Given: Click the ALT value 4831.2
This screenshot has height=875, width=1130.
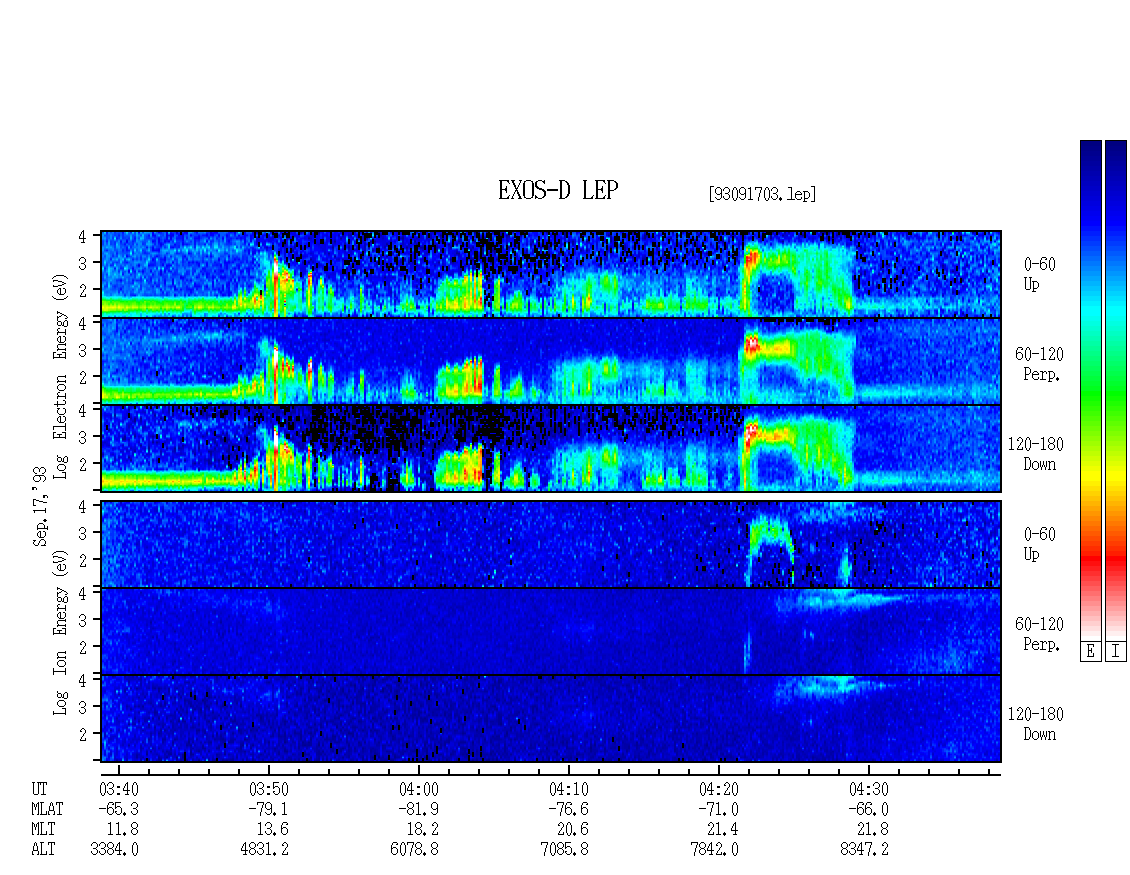Looking at the screenshot, I should coord(264,850).
